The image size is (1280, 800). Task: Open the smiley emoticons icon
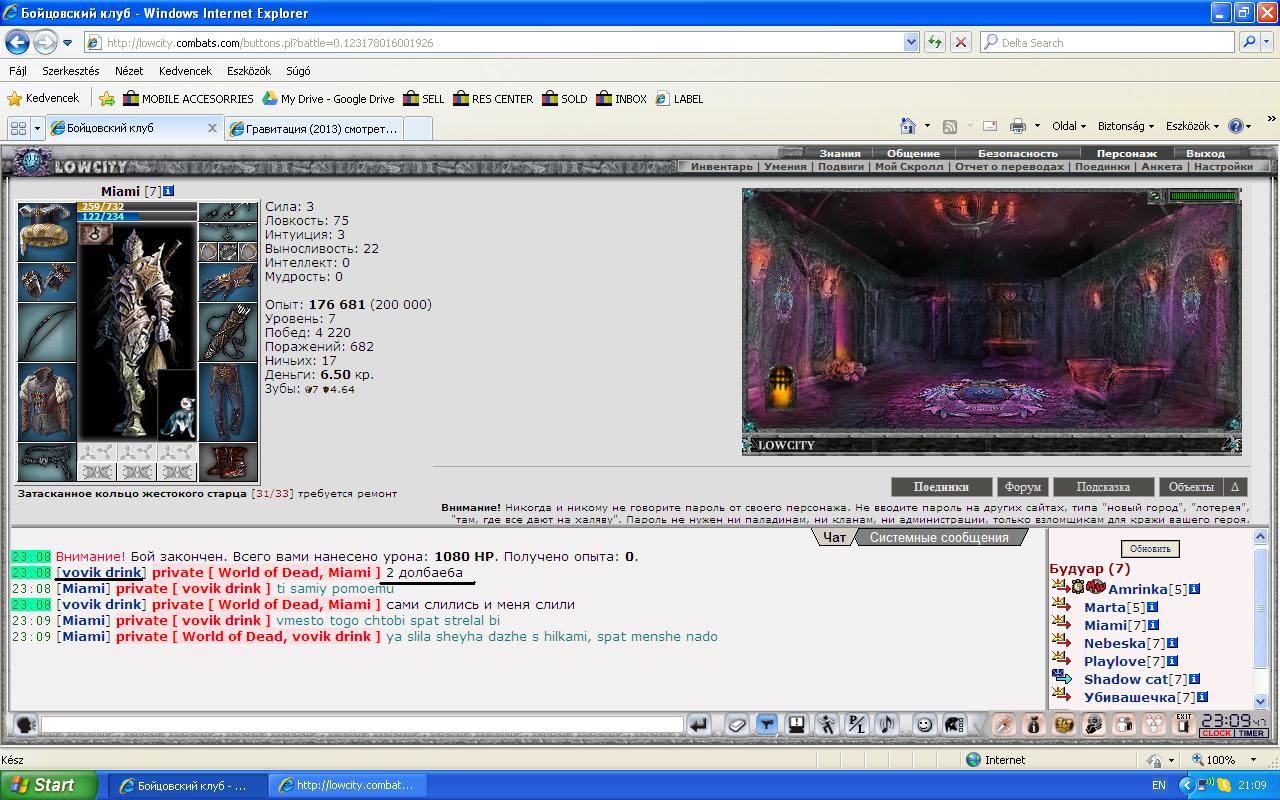925,724
